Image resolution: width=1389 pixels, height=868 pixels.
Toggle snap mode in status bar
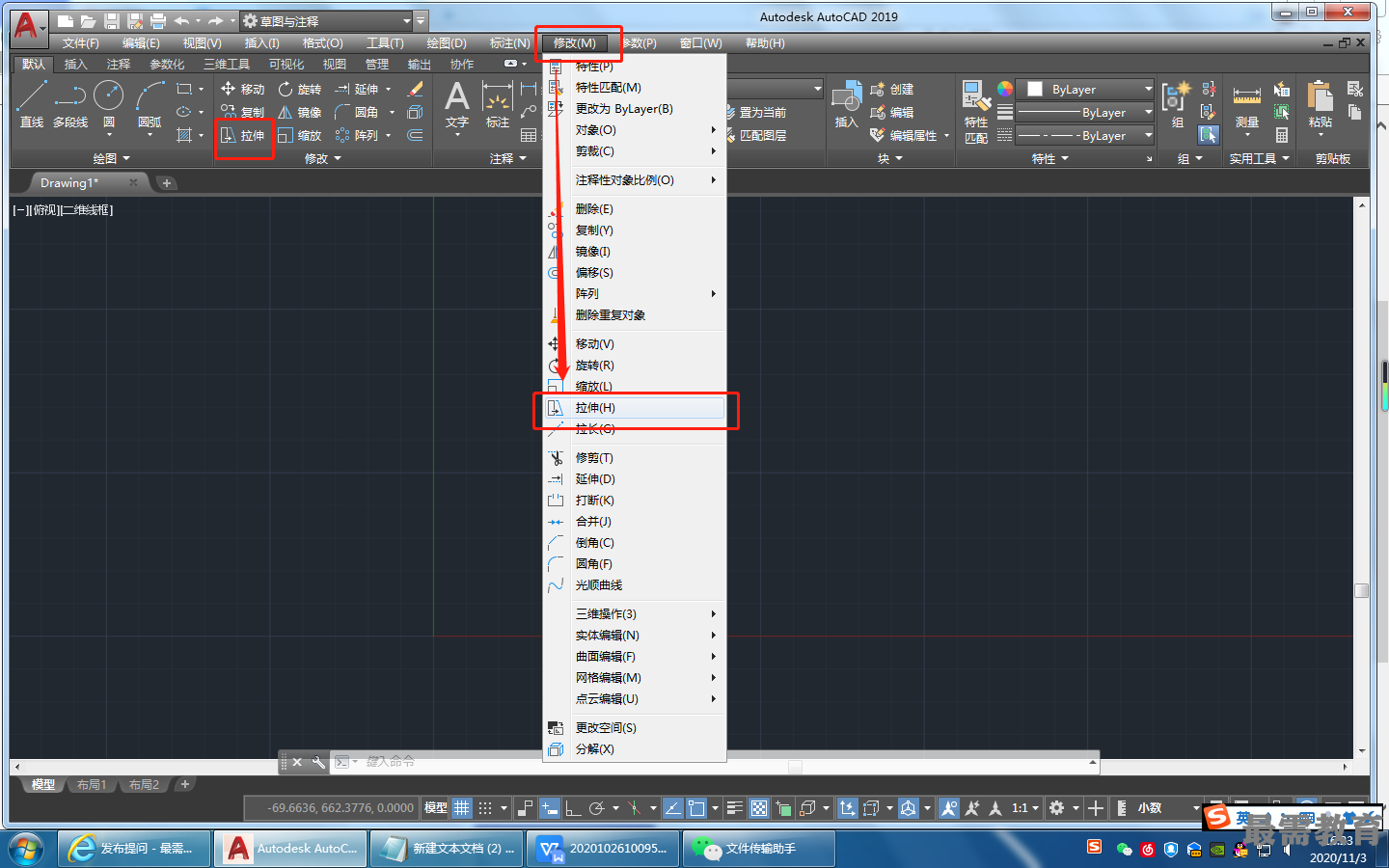485,808
